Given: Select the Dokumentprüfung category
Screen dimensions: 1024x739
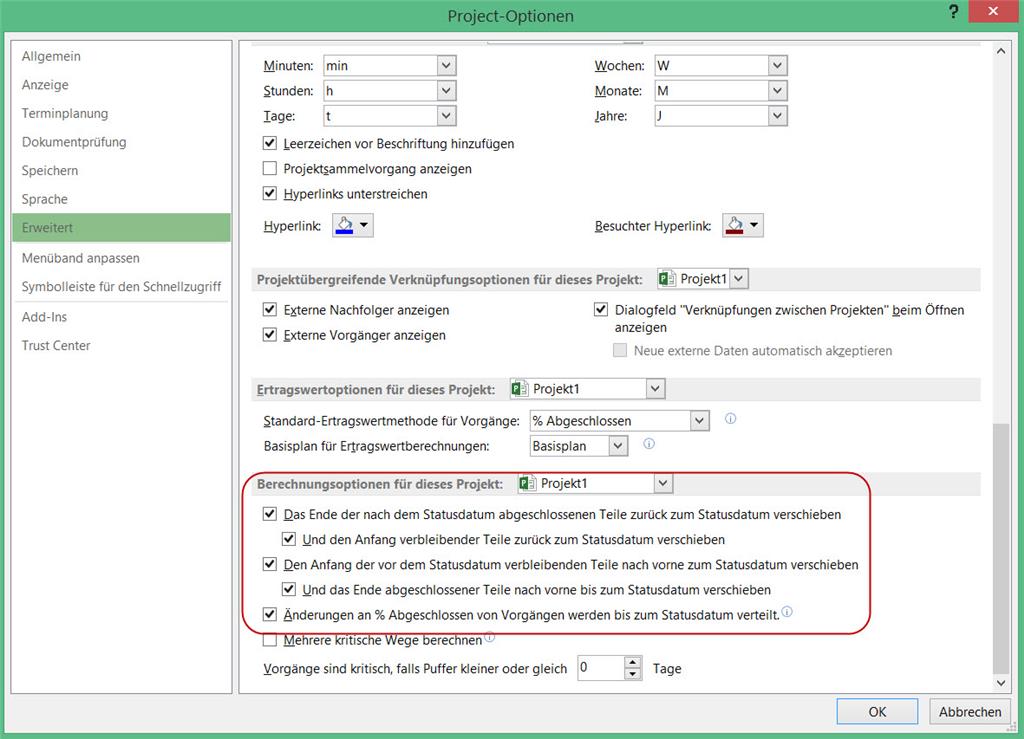Looking at the screenshot, I should click(121, 142).
